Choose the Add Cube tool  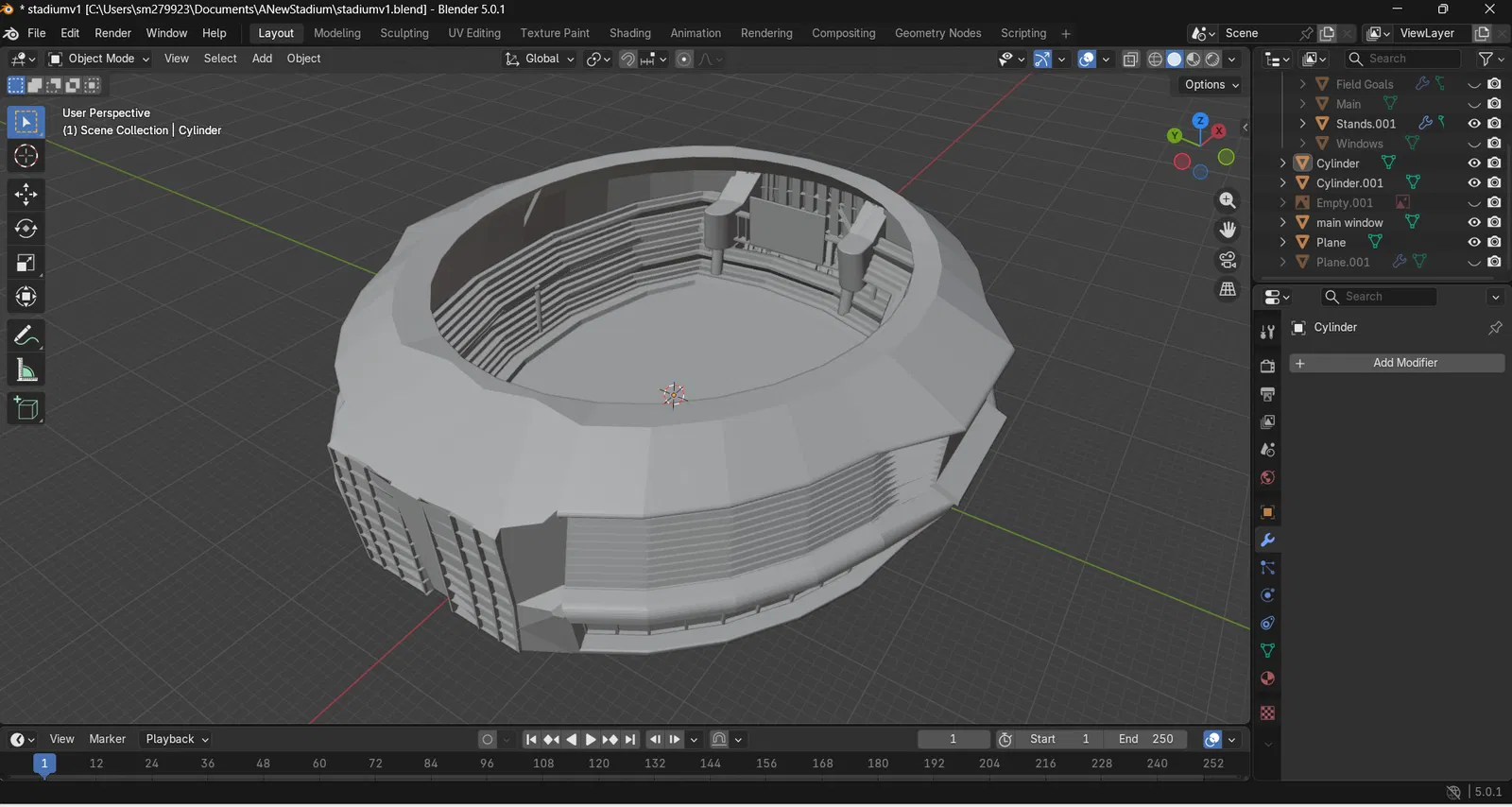[26, 408]
